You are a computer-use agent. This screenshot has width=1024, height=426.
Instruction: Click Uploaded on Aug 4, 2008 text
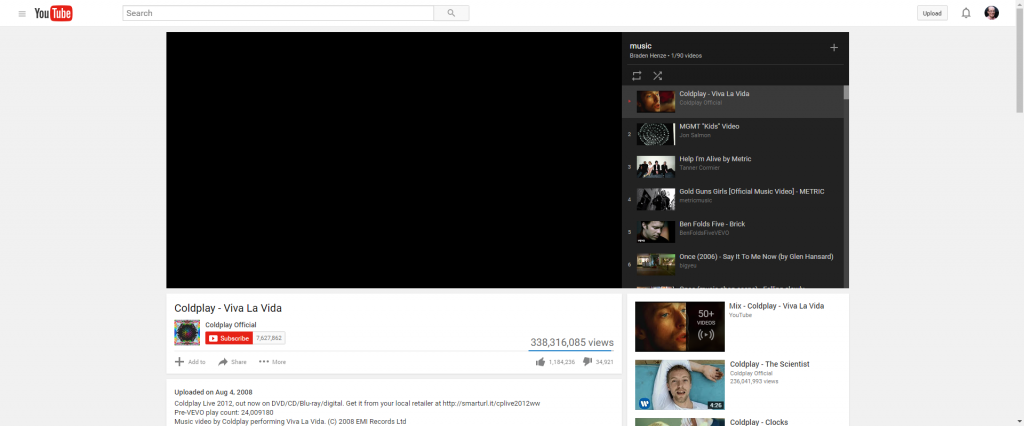[213, 392]
